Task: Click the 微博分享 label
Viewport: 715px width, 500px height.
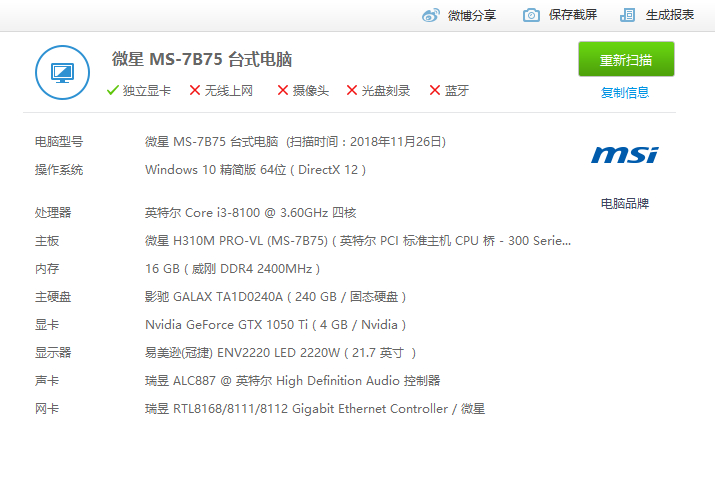Action: 472,15
